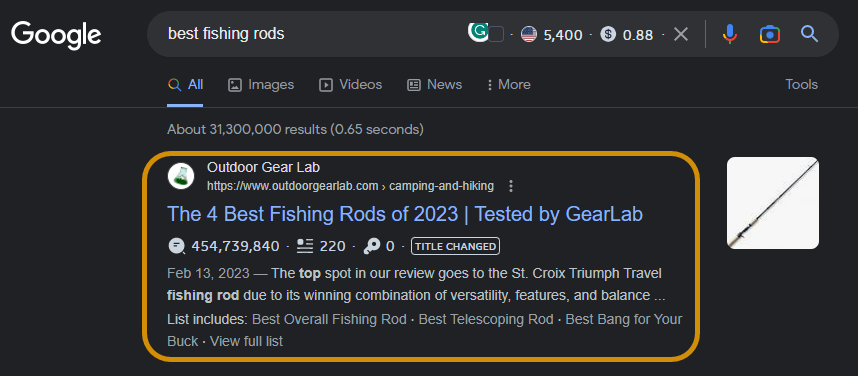Image resolution: width=858 pixels, height=376 pixels.
Task: Click the dollar CPC icon
Action: pos(608,34)
